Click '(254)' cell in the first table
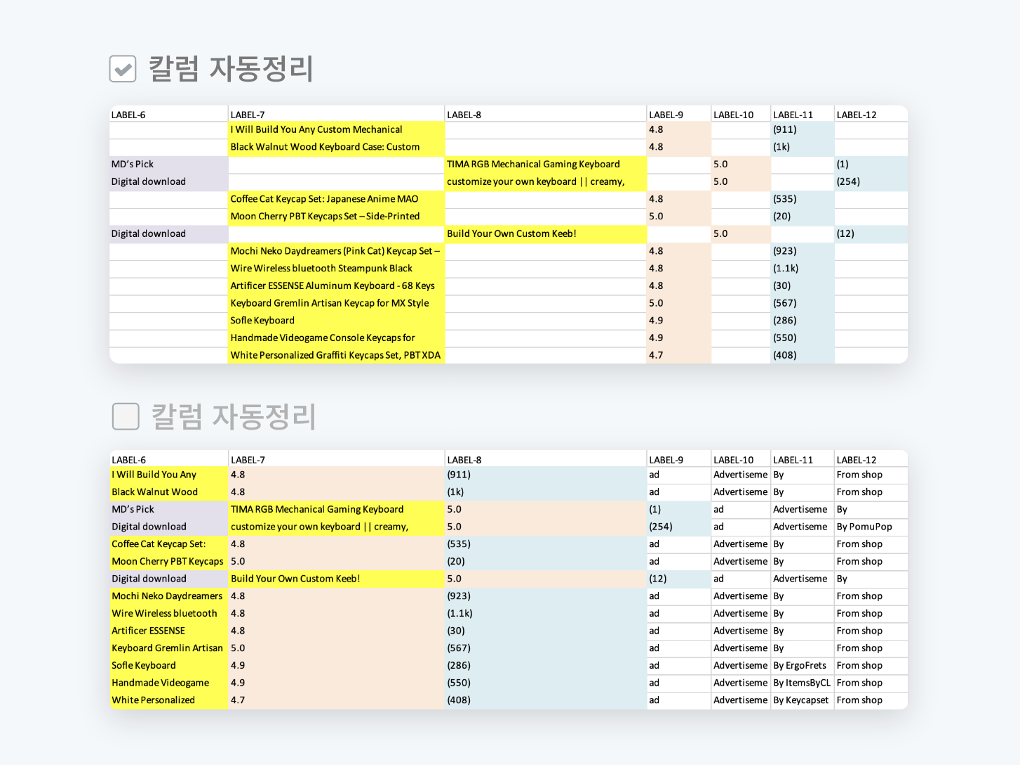 point(870,182)
